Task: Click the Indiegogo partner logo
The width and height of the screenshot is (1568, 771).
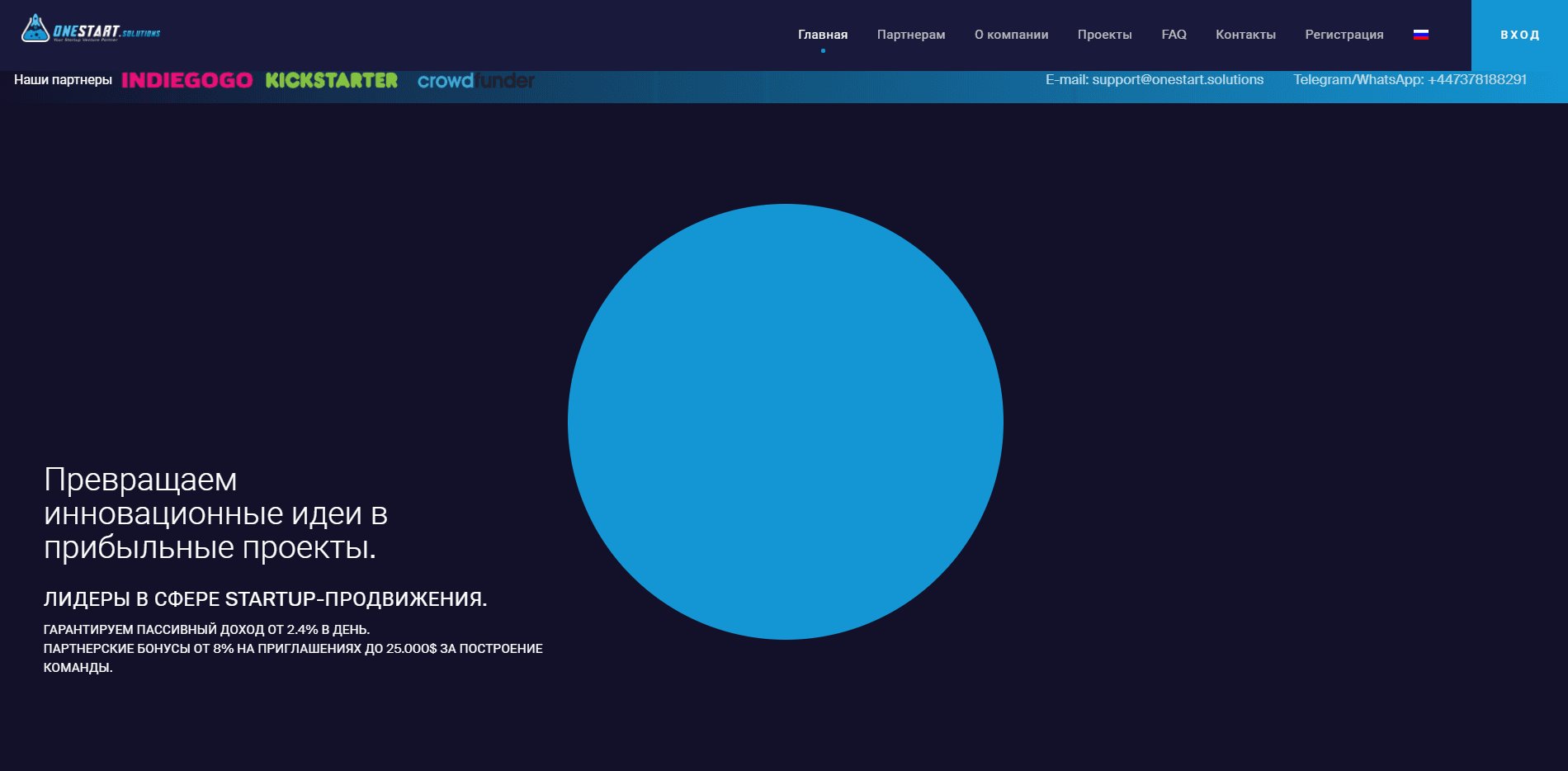Action: [x=187, y=80]
